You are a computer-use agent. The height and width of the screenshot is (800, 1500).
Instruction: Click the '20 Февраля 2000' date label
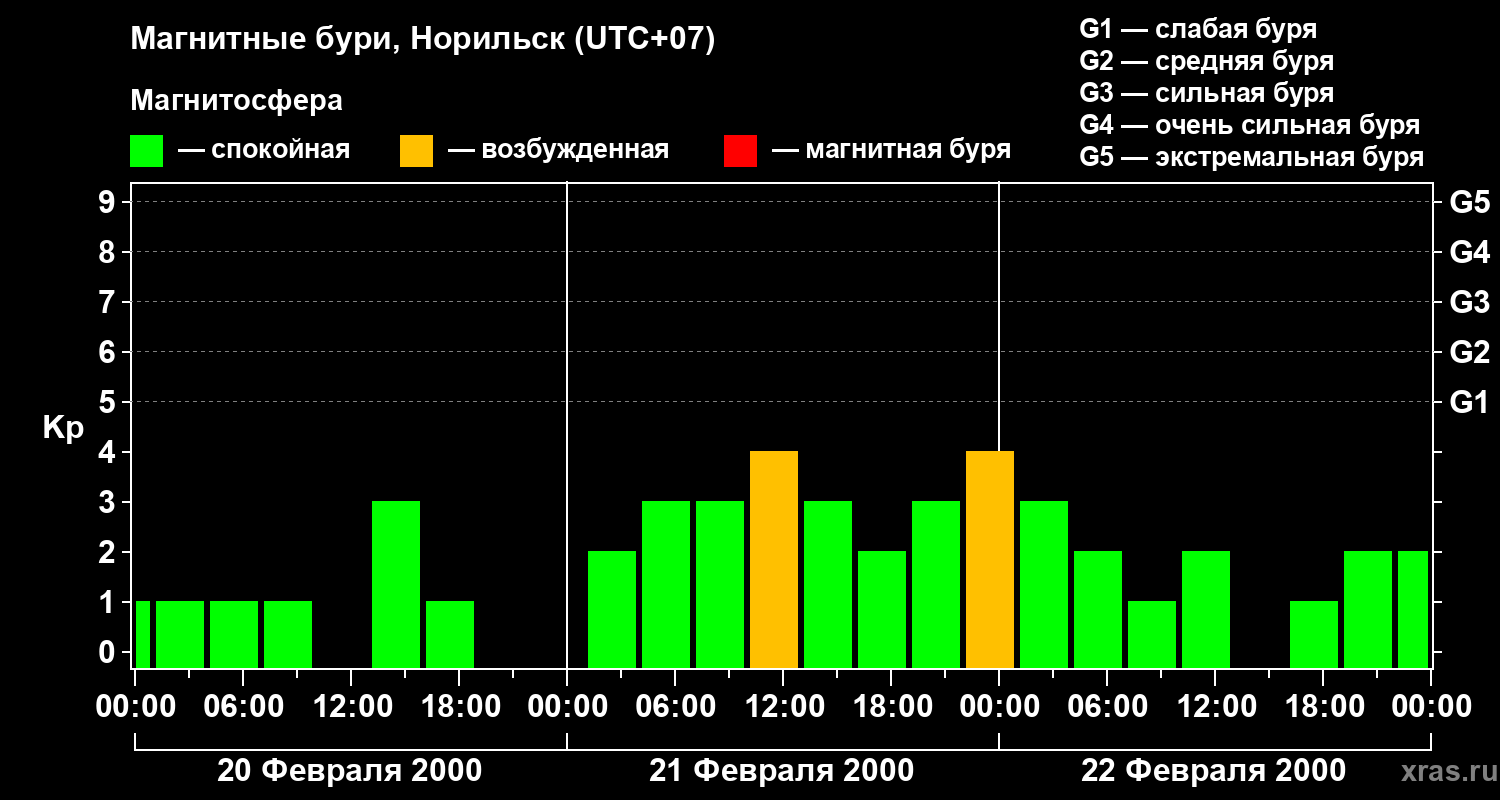pos(350,771)
